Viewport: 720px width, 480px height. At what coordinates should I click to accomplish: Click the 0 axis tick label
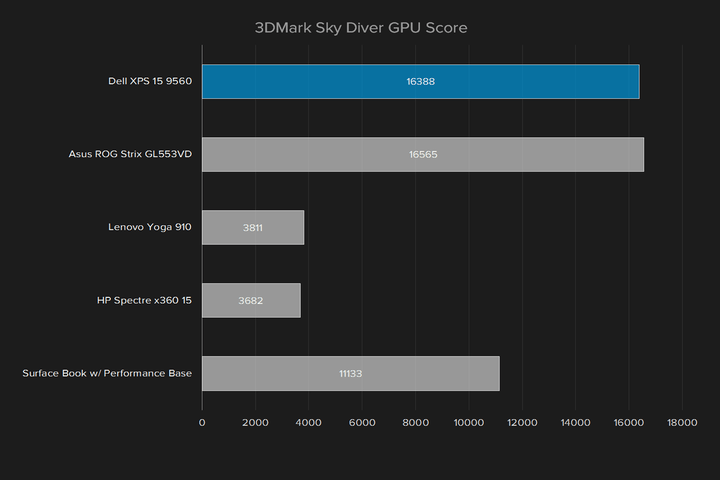coord(202,423)
